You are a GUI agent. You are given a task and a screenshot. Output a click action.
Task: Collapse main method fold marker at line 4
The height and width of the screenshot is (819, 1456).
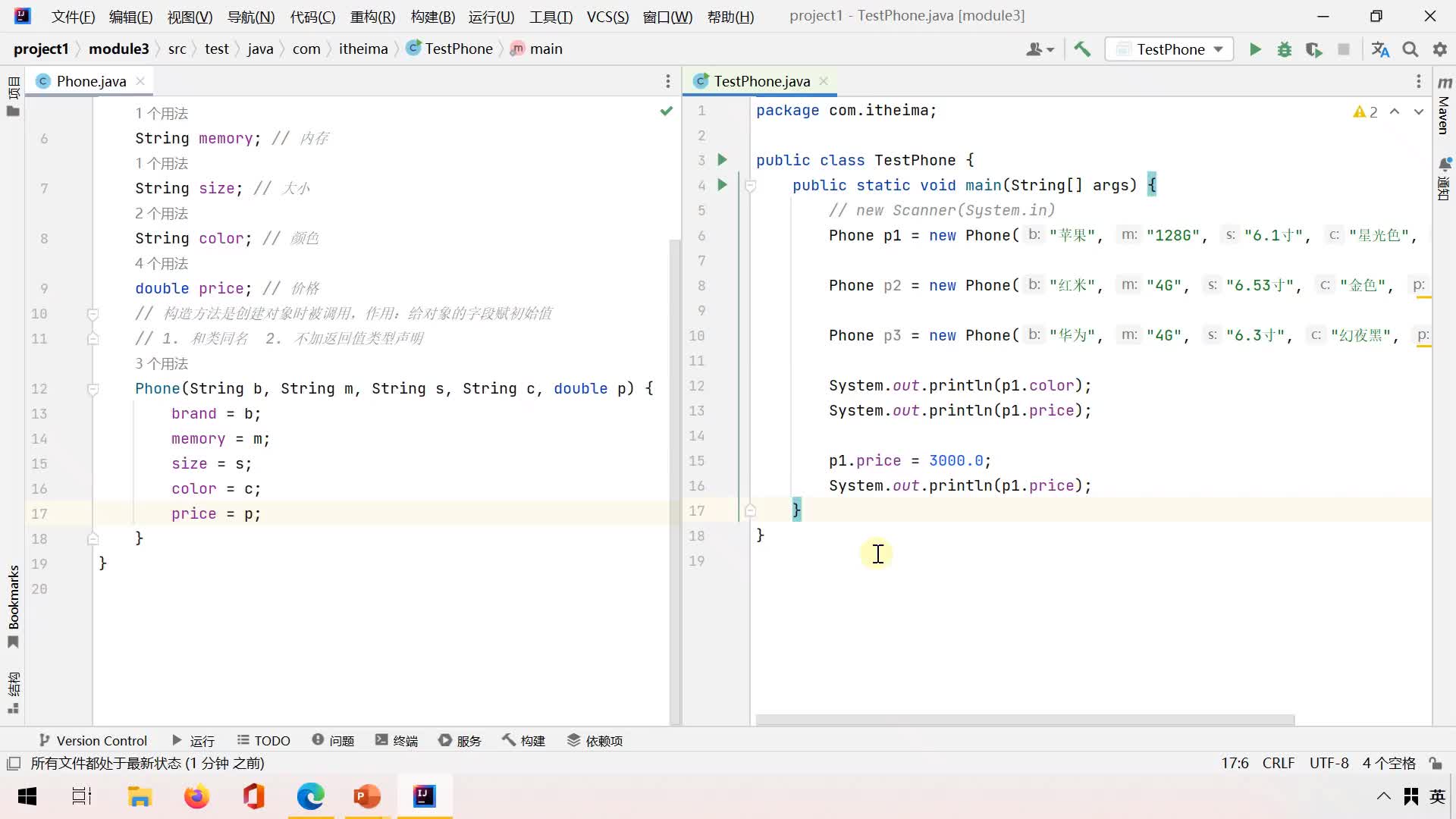click(x=750, y=186)
